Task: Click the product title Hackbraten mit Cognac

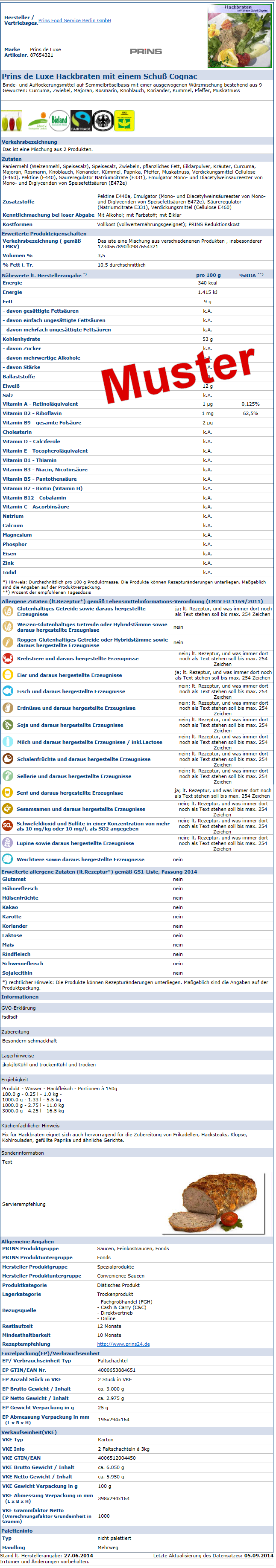Action: [x=100, y=76]
